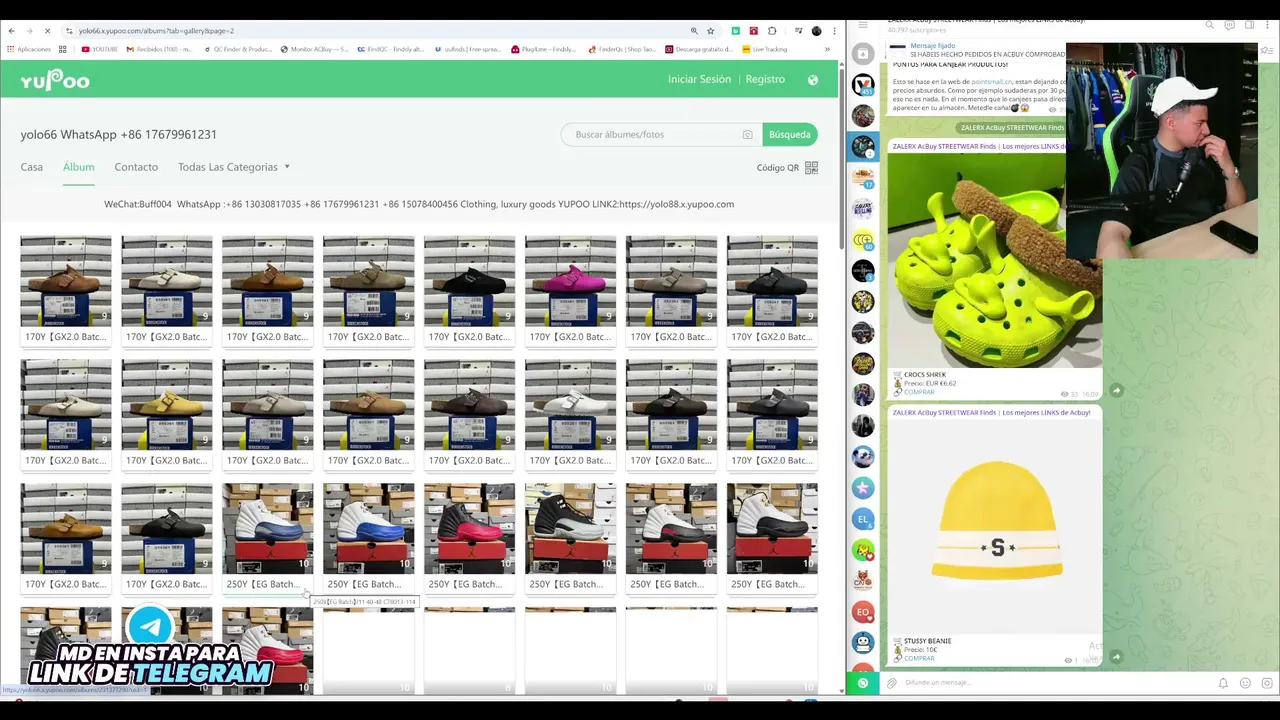The height and width of the screenshot is (720, 1280).
Task: Open the language globe icon on Yupoo
Action: (813, 79)
